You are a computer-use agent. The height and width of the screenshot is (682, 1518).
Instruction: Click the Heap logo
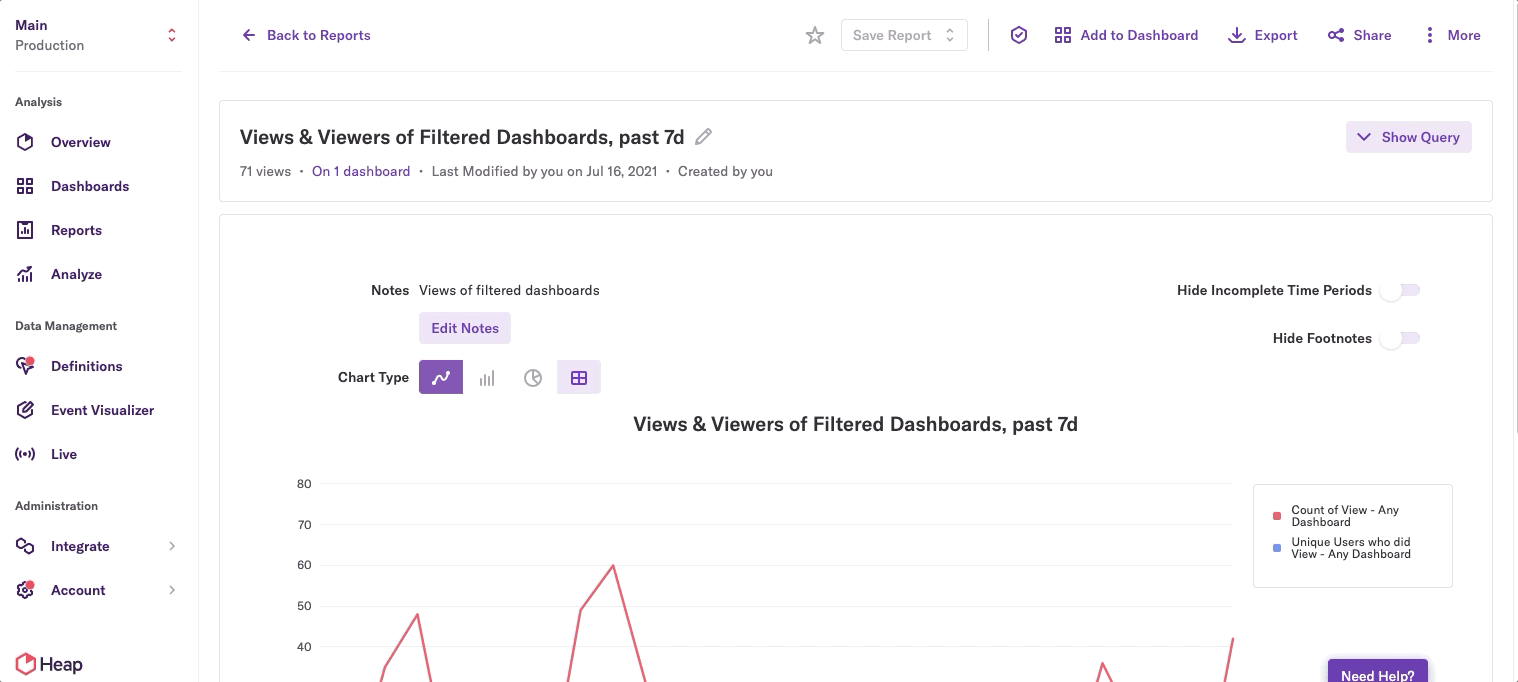49,664
